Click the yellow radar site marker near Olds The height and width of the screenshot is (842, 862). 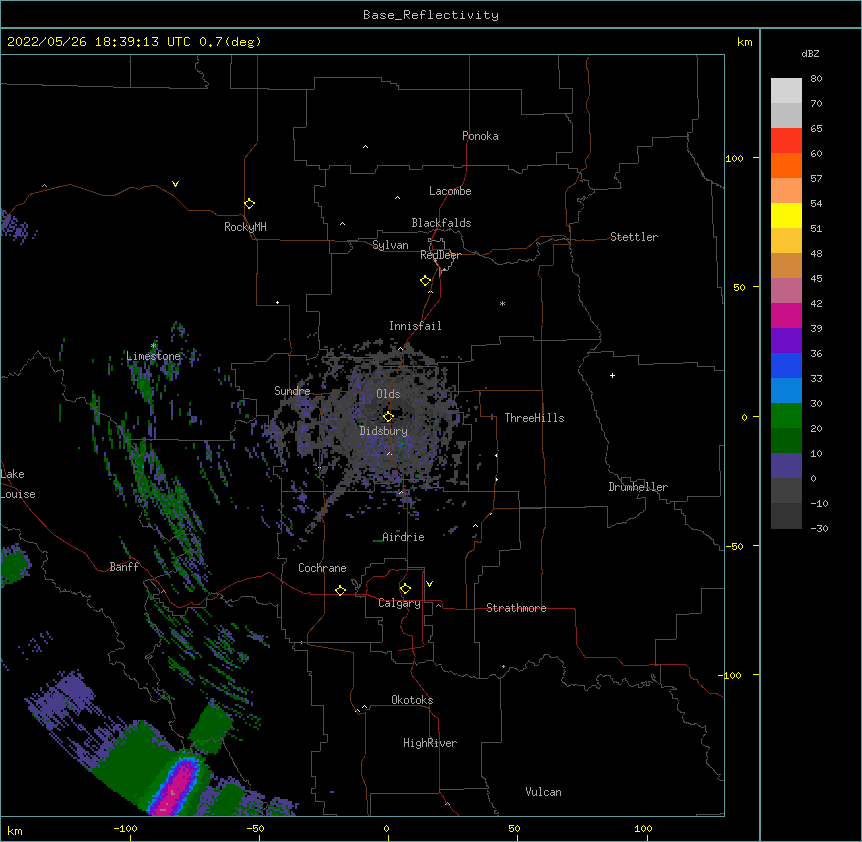pyautogui.click(x=388, y=416)
